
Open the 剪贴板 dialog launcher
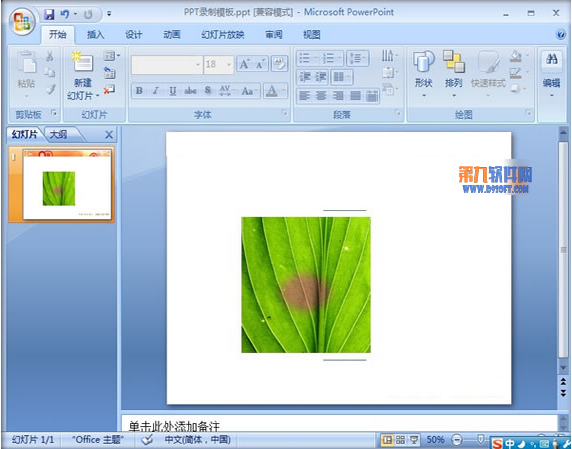tap(54, 113)
